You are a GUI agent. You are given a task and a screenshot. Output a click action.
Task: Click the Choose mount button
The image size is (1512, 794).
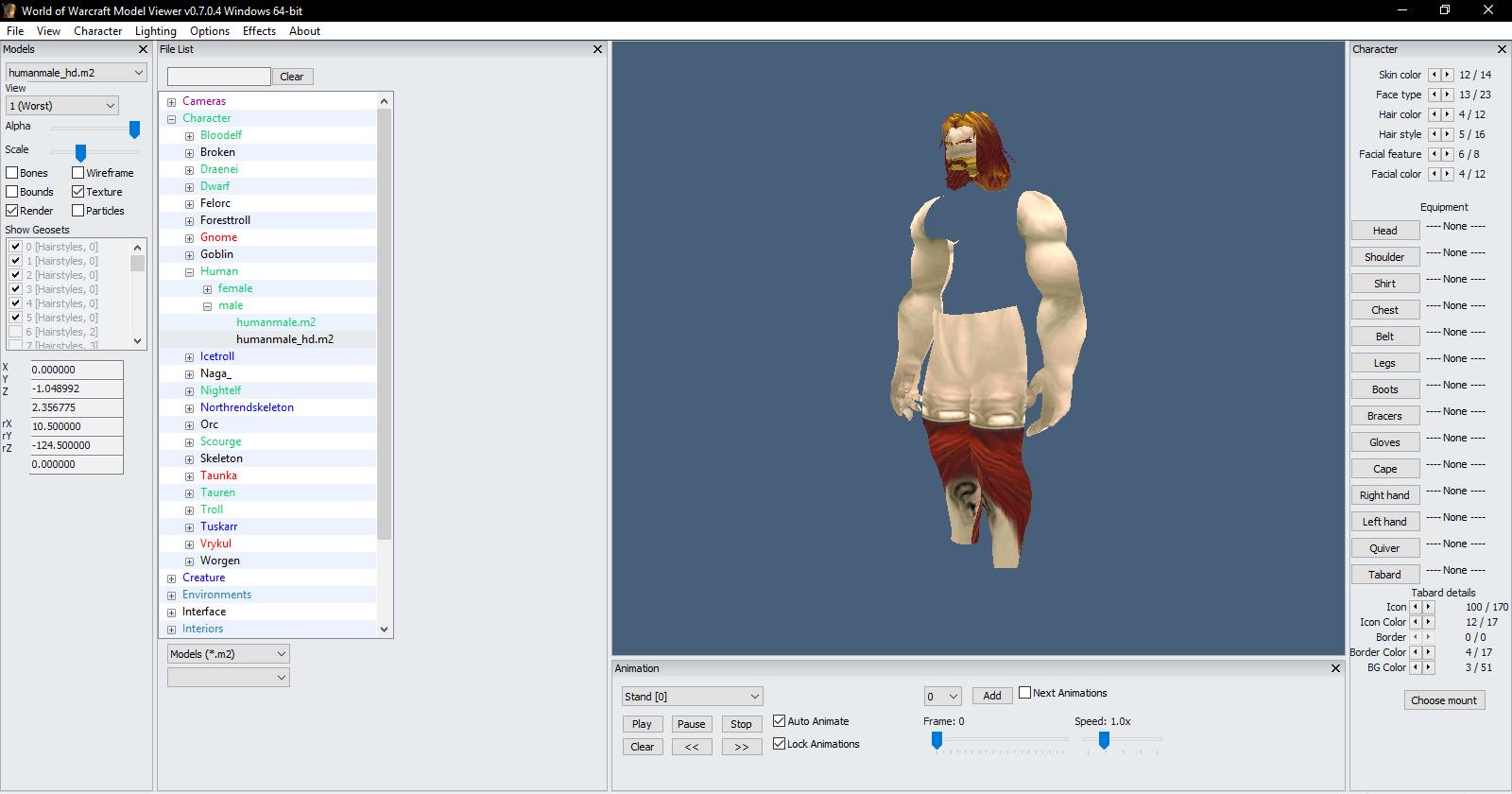point(1443,700)
